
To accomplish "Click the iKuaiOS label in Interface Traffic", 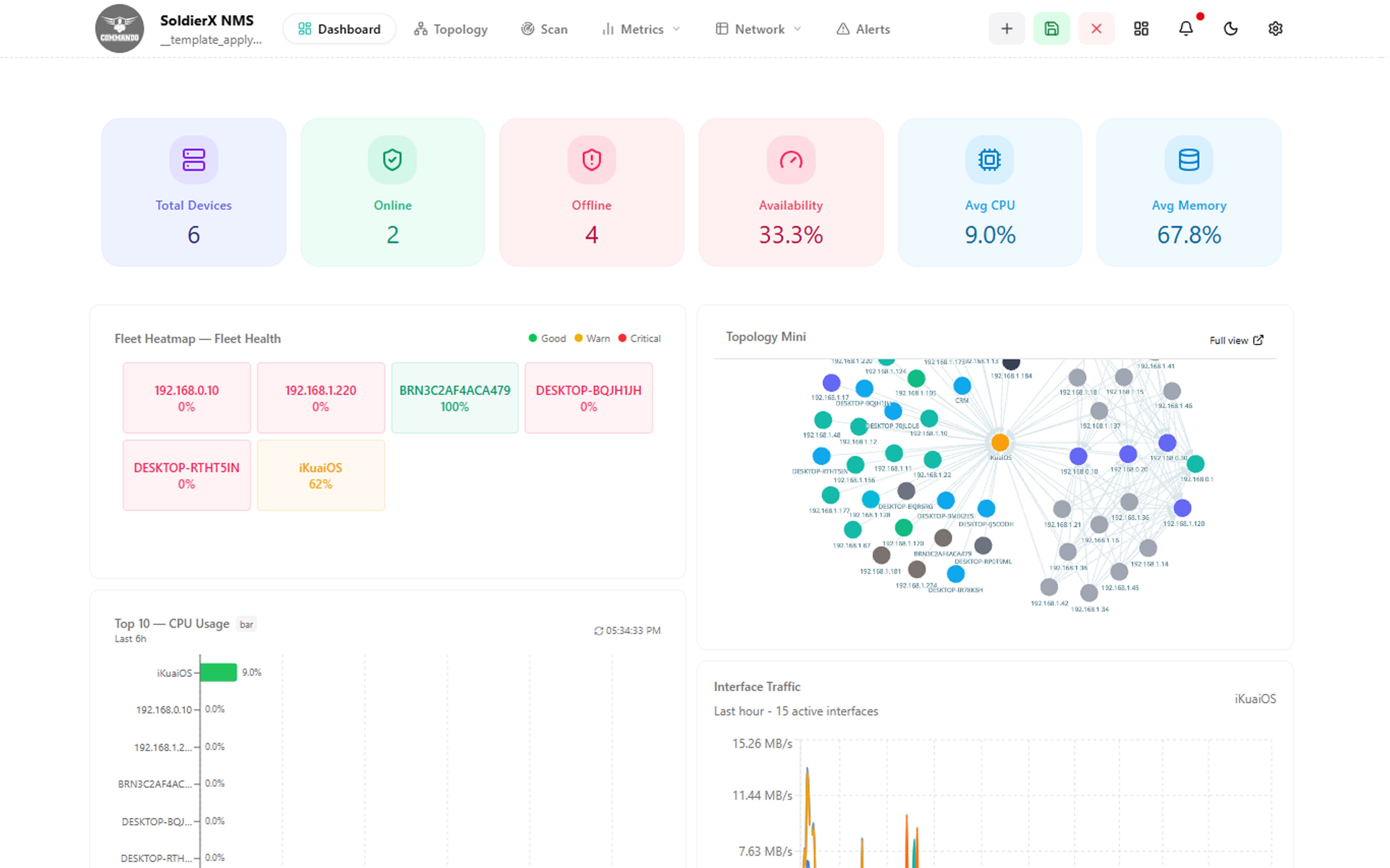I will [x=1256, y=699].
